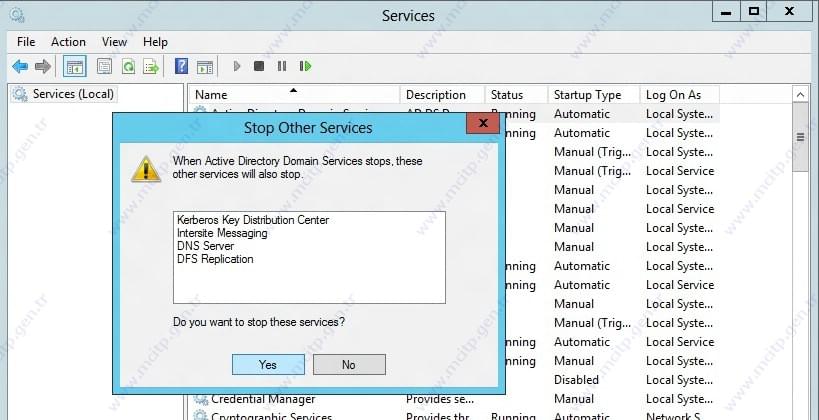
Task: Select the Cryptographic Services row
Action: click(x=454, y=416)
